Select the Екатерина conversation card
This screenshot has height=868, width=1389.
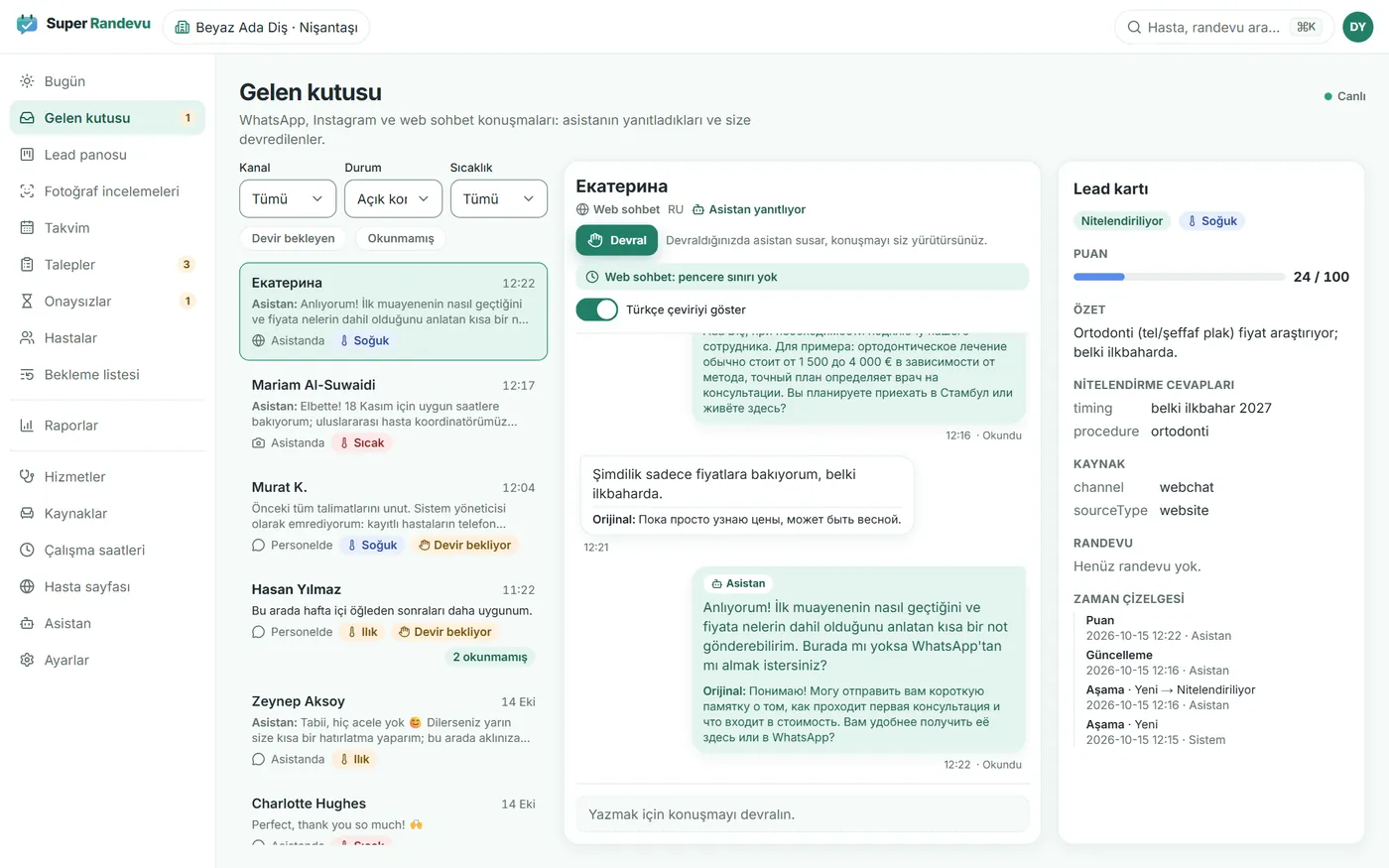point(393,311)
